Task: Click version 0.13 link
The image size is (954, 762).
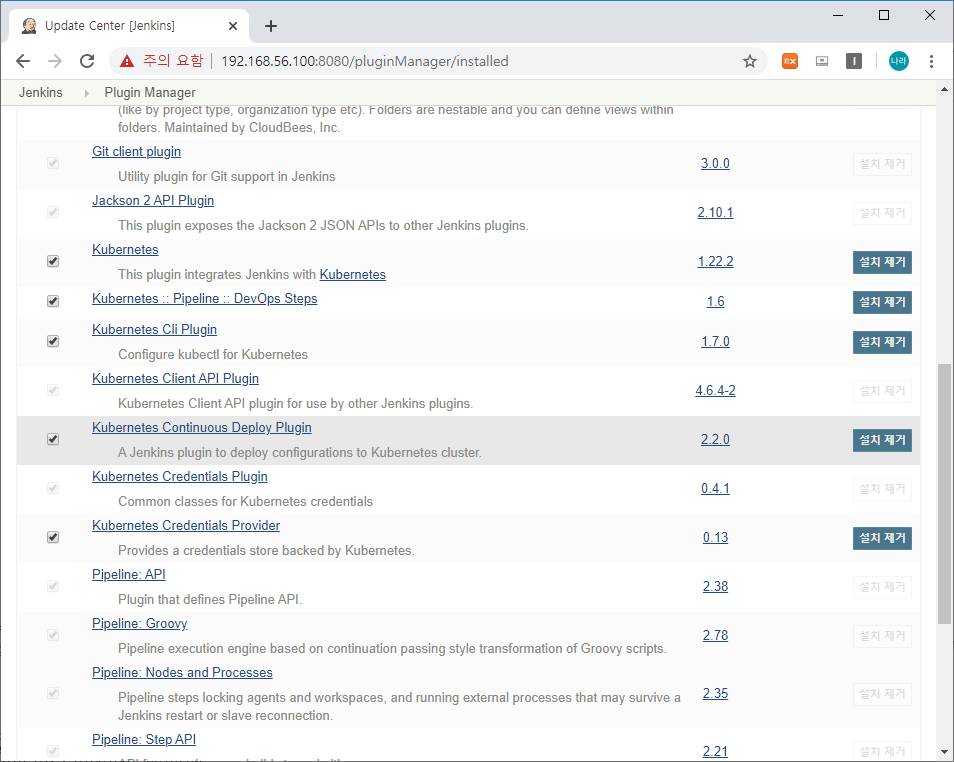Action: pos(715,537)
